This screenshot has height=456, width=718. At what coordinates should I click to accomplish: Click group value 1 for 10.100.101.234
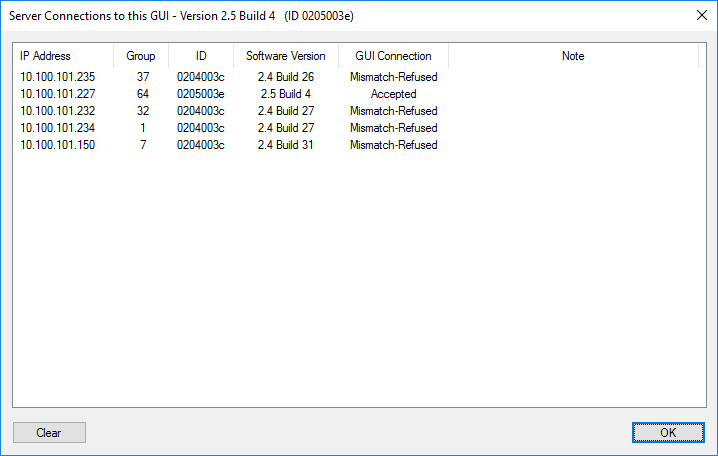point(143,128)
